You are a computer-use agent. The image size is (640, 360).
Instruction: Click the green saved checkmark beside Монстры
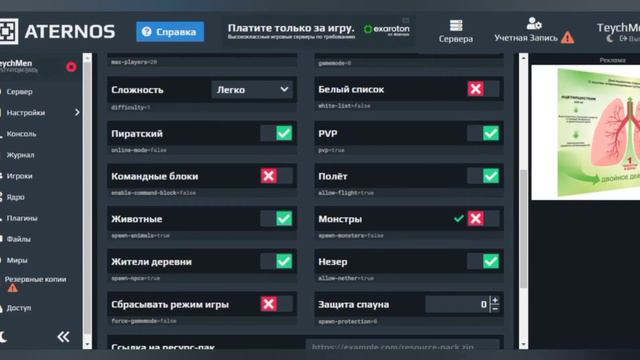[459, 219]
